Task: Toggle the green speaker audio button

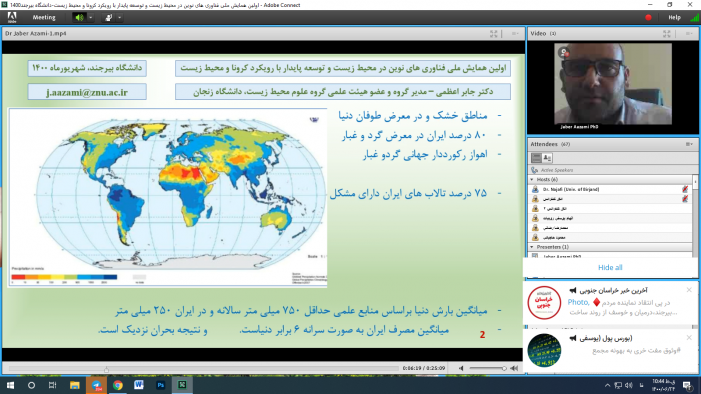Action: tap(80, 17)
